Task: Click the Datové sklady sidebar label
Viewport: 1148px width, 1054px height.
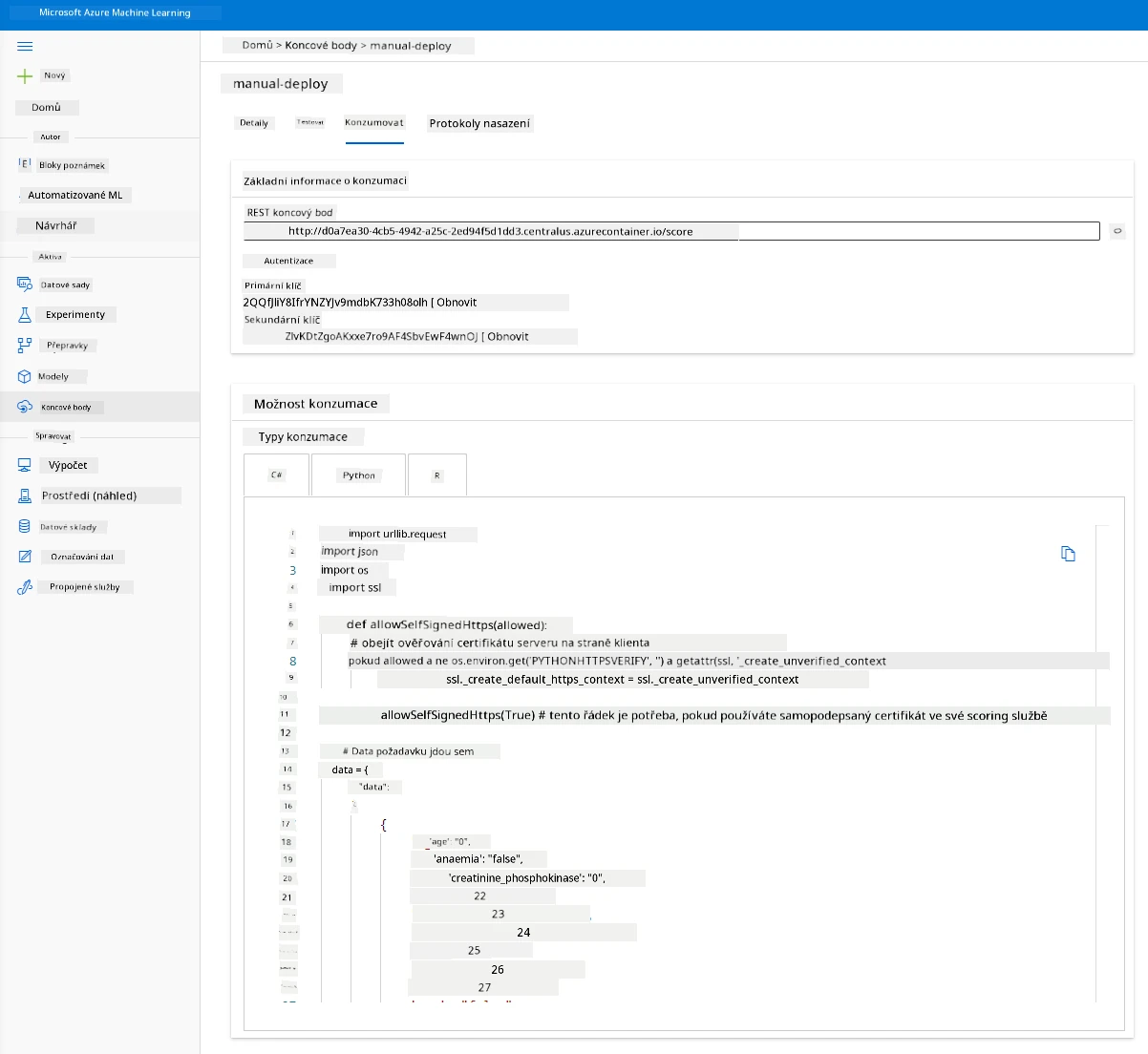Action: tap(69, 526)
